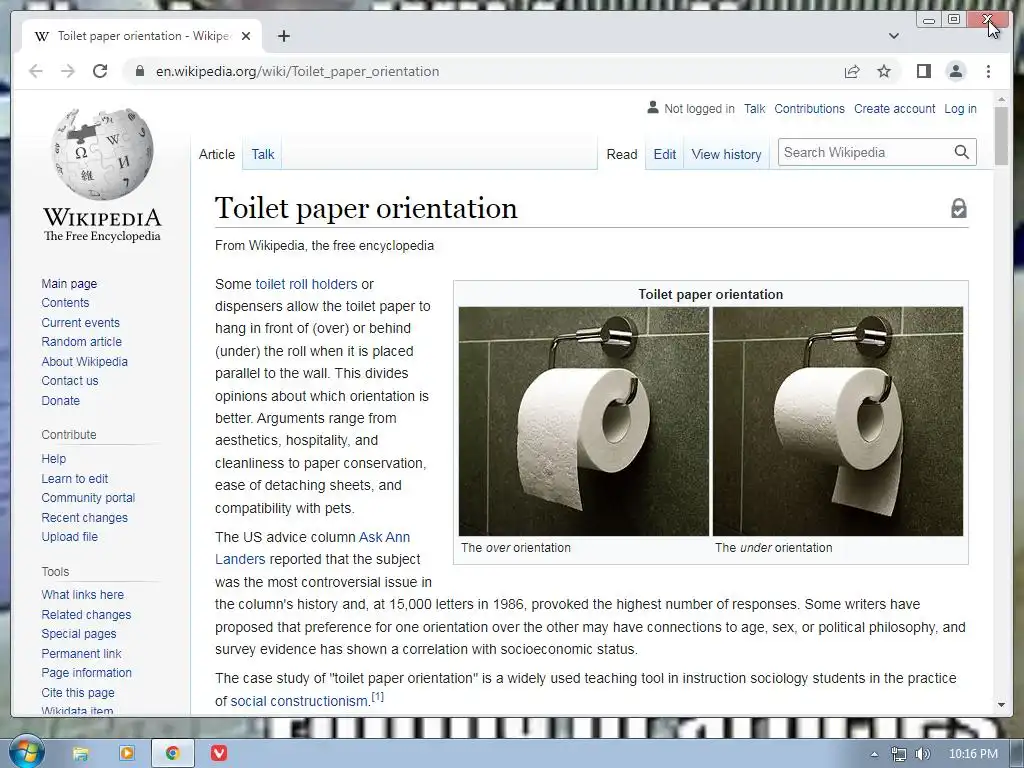Screen dimensions: 1024x768
Task: Open the Chrome profile avatar
Action: pyautogui.click(x=955, y=71)
